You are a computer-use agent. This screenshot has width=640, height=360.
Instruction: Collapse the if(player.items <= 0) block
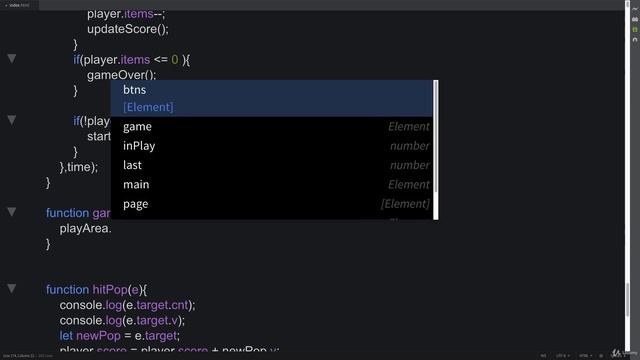coord(12,59)
